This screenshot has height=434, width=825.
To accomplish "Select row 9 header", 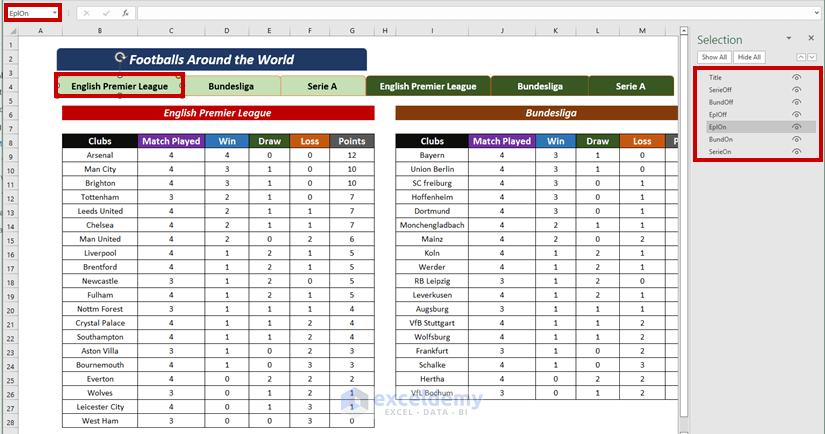I will pyautogui.click(x=11, y=156).
